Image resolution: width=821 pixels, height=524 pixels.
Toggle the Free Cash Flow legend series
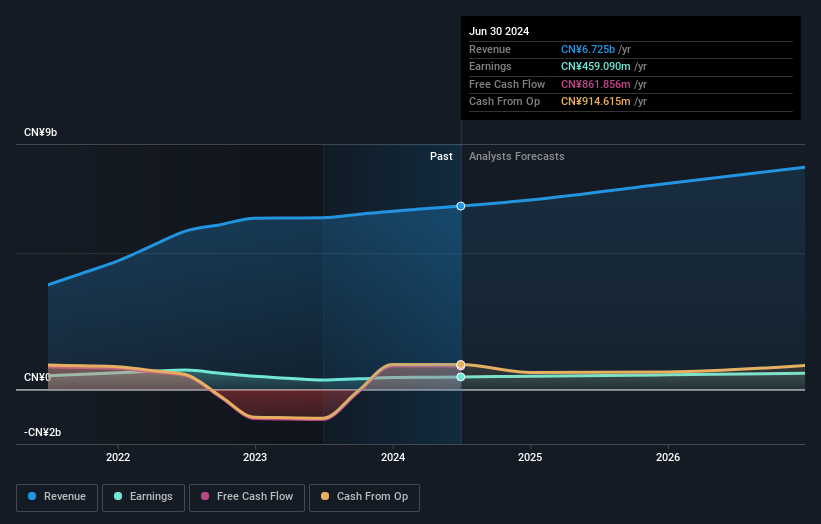click(247, 497)
